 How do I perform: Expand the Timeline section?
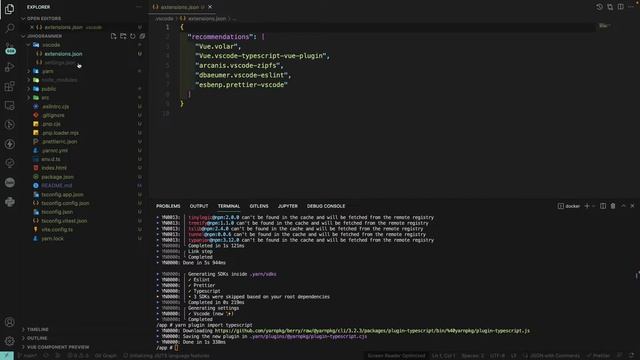[38, 329]
